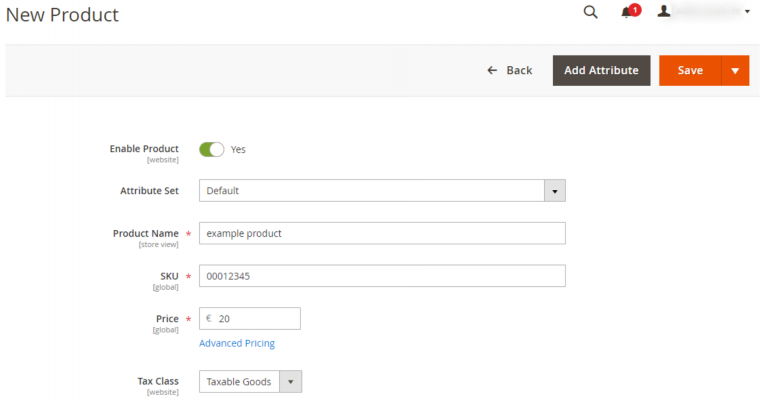
Task: Expand the account menu caret
Action: click(747, 12)
